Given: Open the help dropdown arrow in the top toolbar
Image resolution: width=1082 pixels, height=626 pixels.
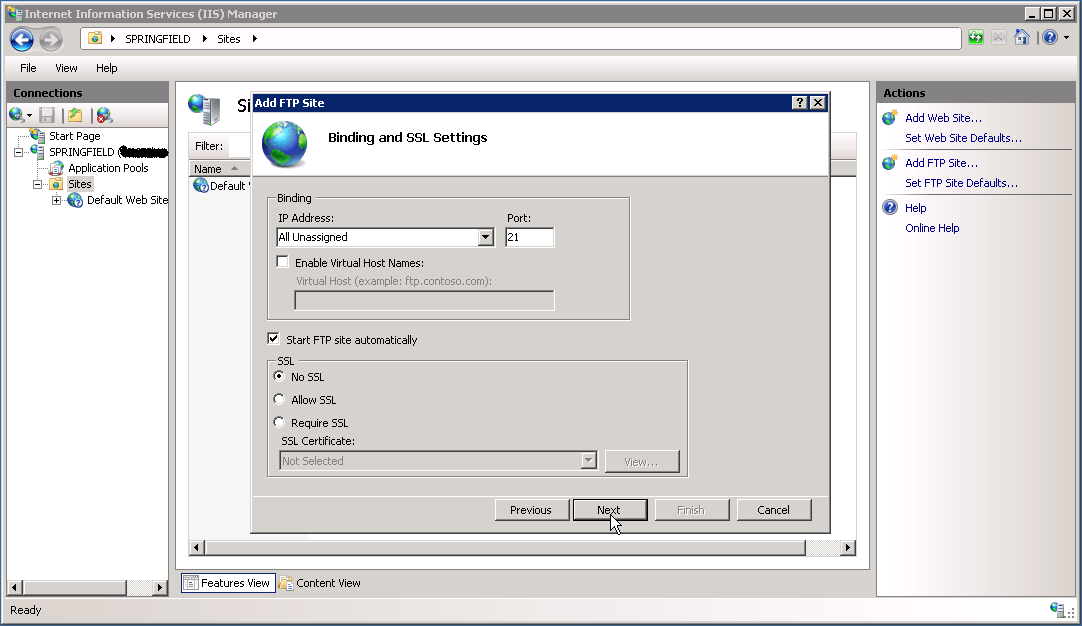Looking at the screenshot, I should coord(1067,38).
